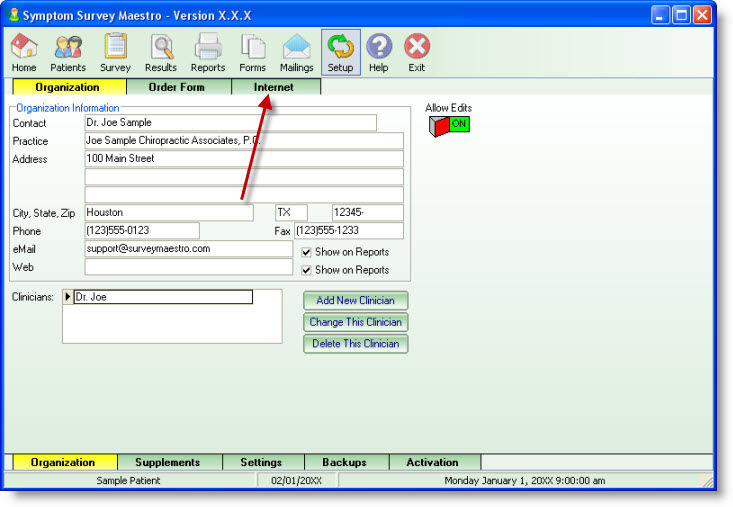Click the Add New Clinician button

[355, 301]
